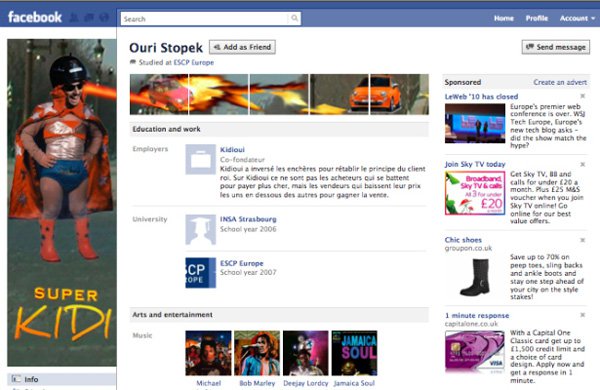Dismiss the LeWeb '10 ad
The height and width of the screenshot is (390, 600).
tap(582, 96)
